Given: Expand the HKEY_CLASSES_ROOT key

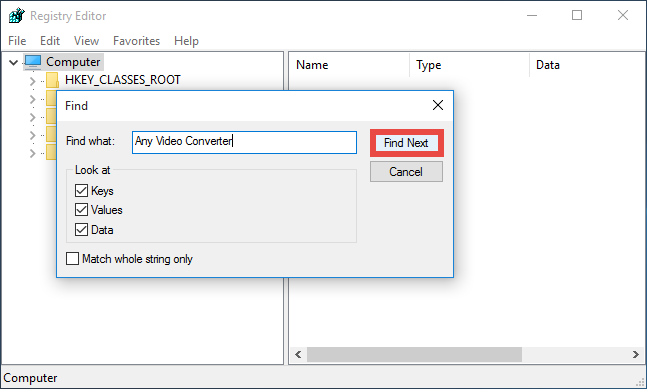Looking at the screenshot, I should pyautogui.click(x=33, y=81).
